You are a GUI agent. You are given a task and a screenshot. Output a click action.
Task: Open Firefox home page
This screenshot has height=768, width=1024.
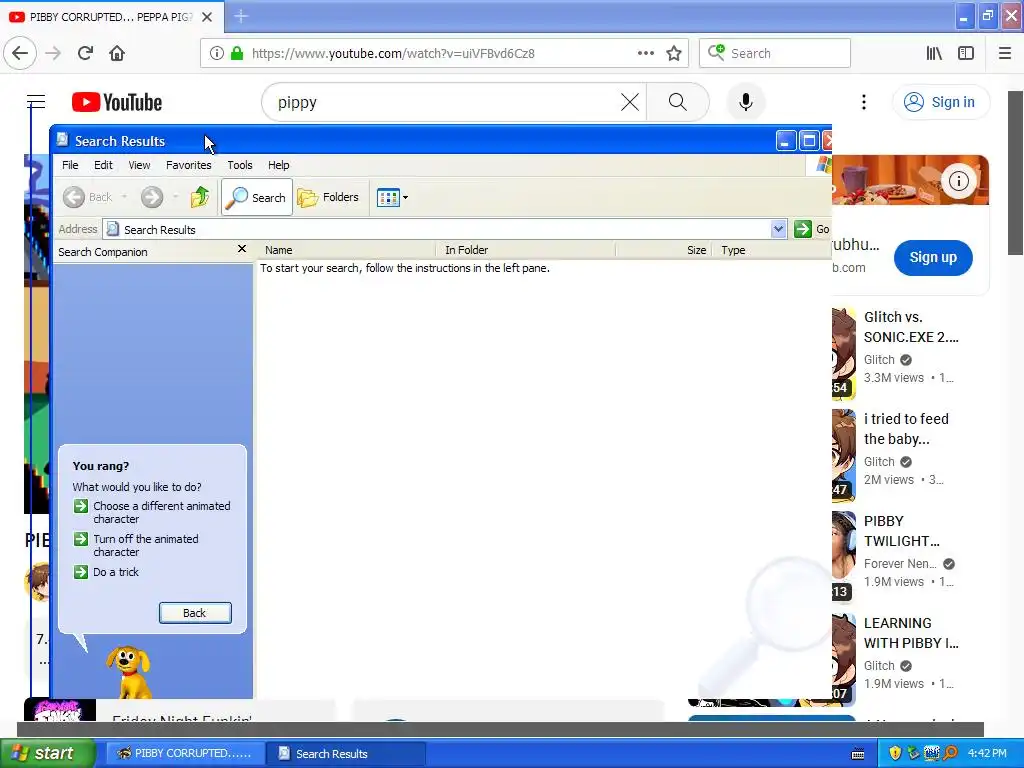click(117, 54)
